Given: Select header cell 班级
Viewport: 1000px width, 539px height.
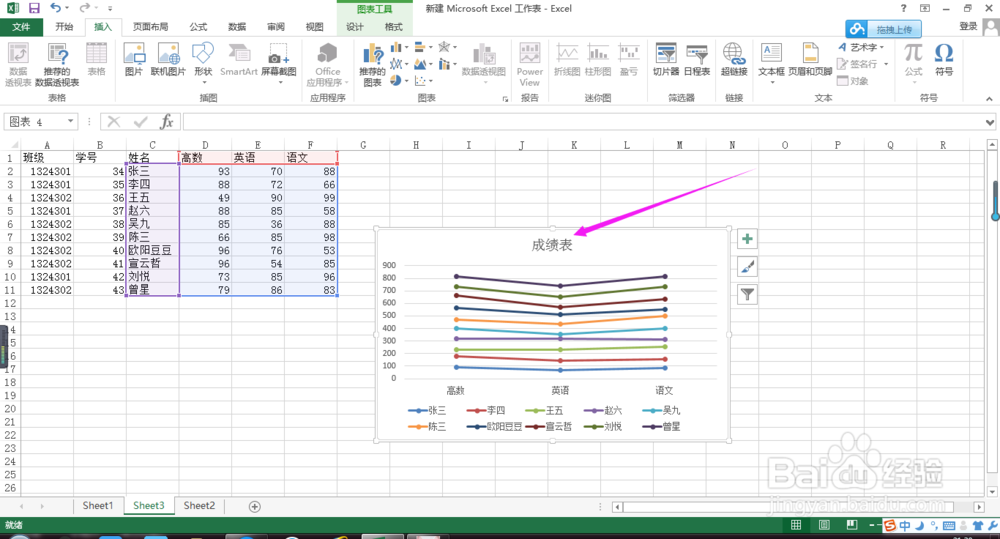Looking at the screenshot, I should coord(47,158).
